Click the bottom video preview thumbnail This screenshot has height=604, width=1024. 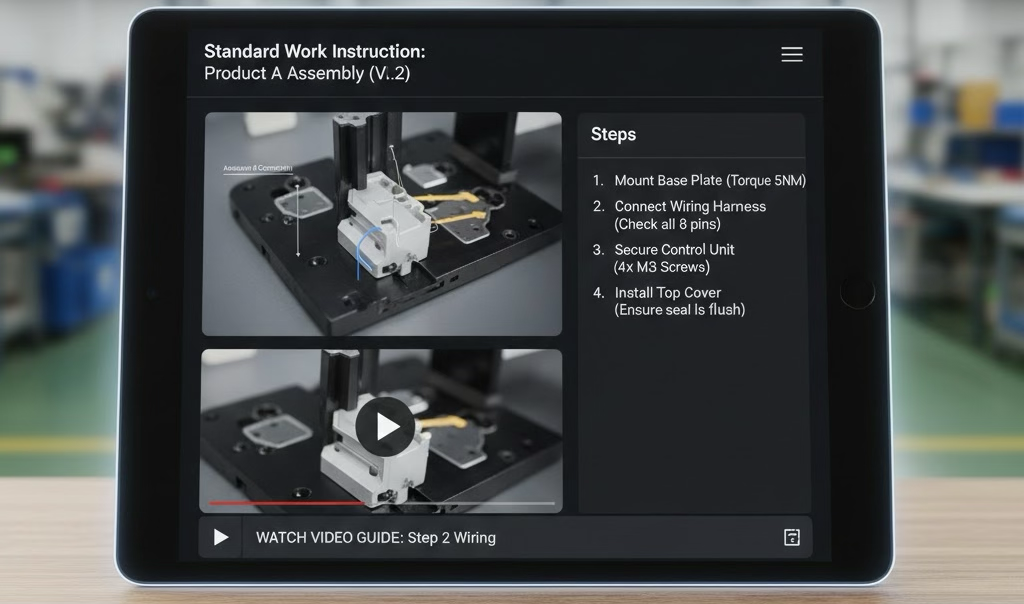click(x=381, y=431)
